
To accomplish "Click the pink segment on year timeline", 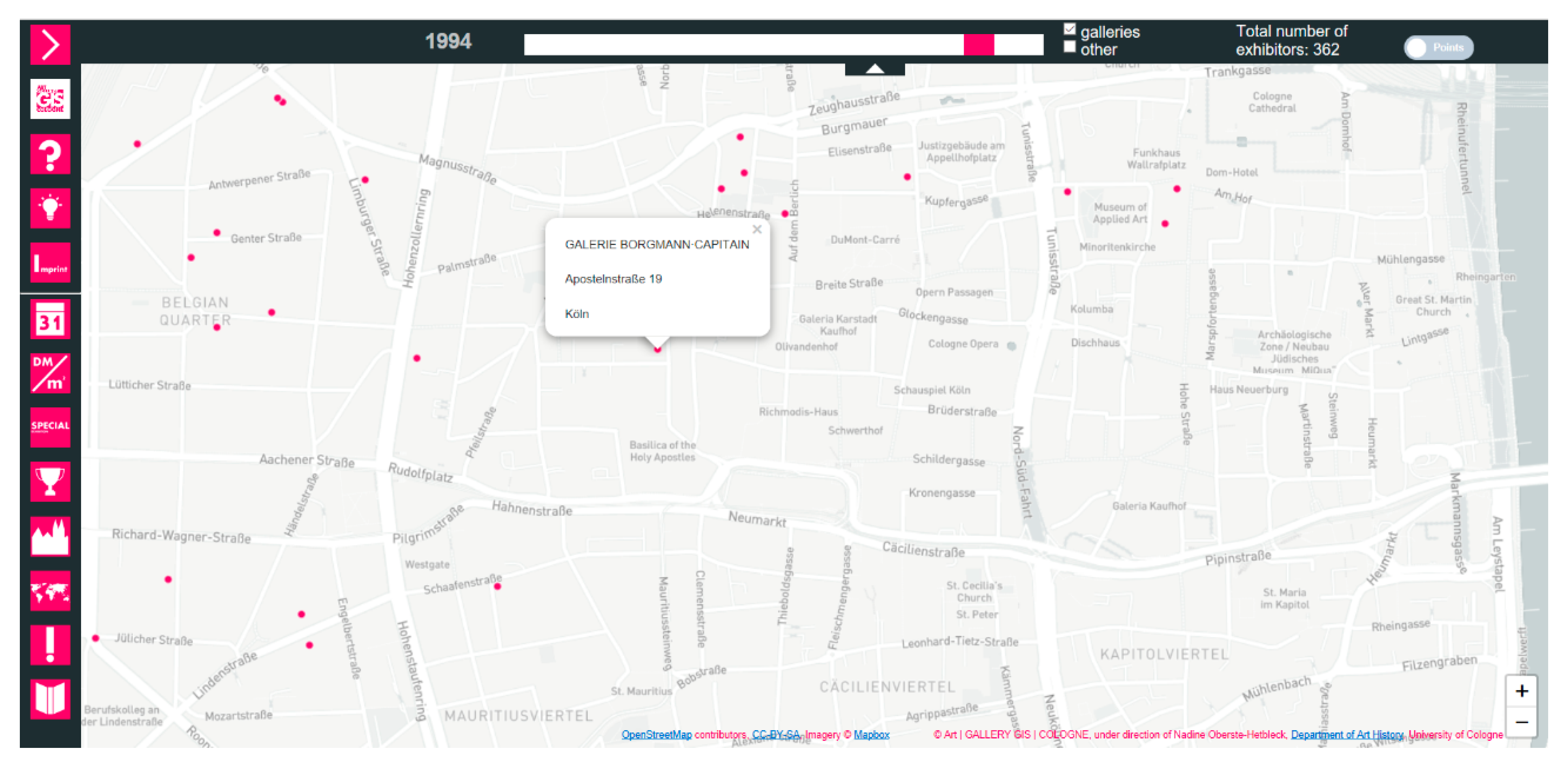I will pyautogui.click(x=978, y=44).
